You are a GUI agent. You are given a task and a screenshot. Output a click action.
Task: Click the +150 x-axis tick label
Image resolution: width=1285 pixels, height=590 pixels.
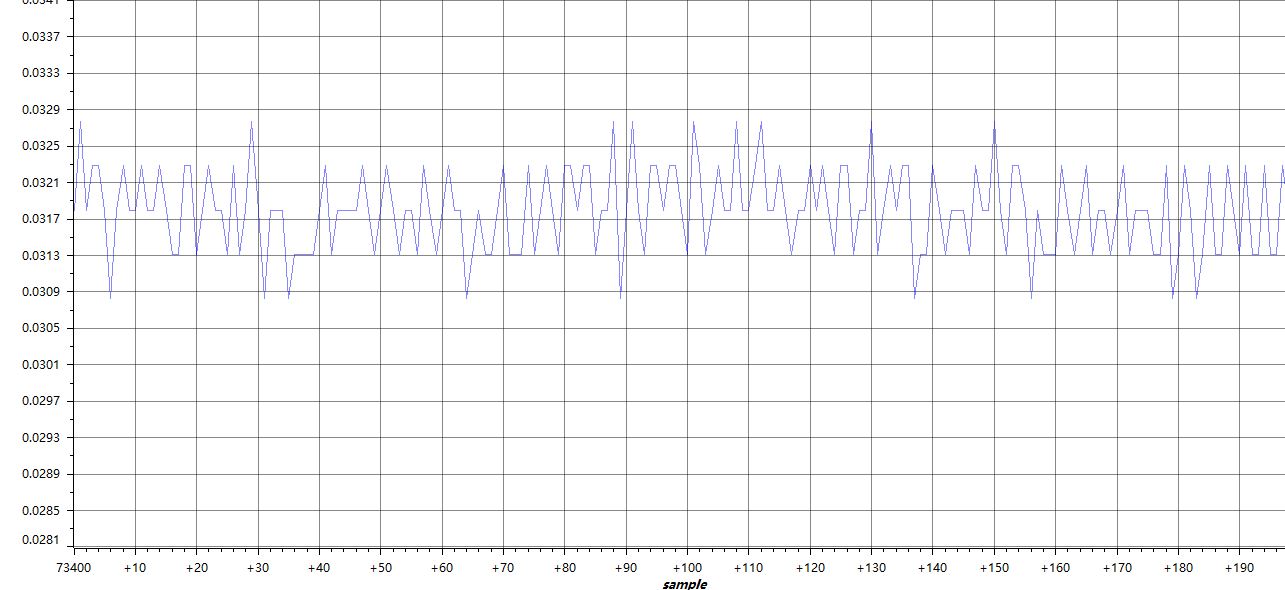tap(994, 567)
